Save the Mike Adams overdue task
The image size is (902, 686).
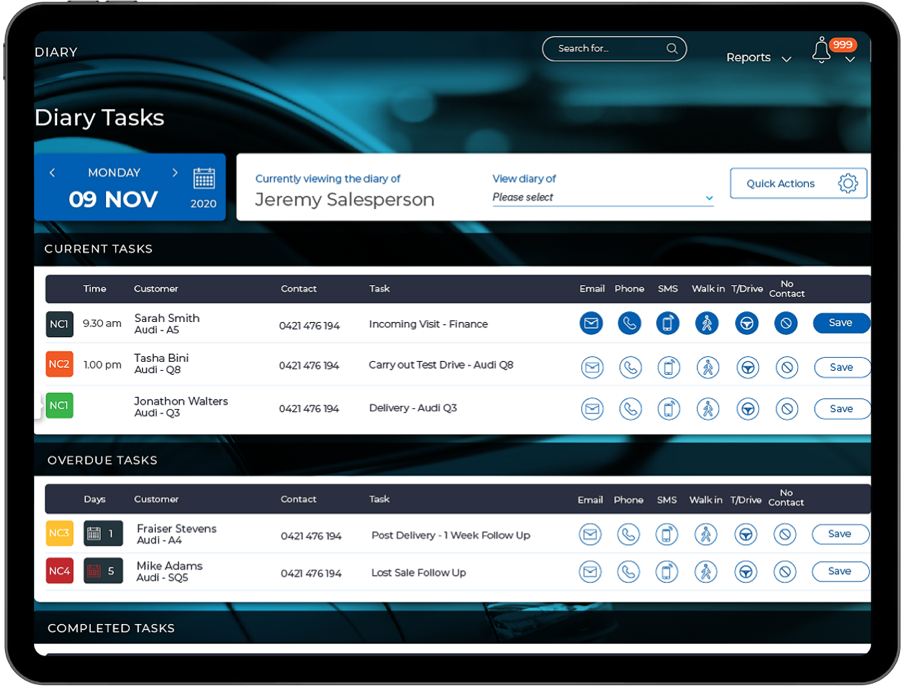[839, 572]
